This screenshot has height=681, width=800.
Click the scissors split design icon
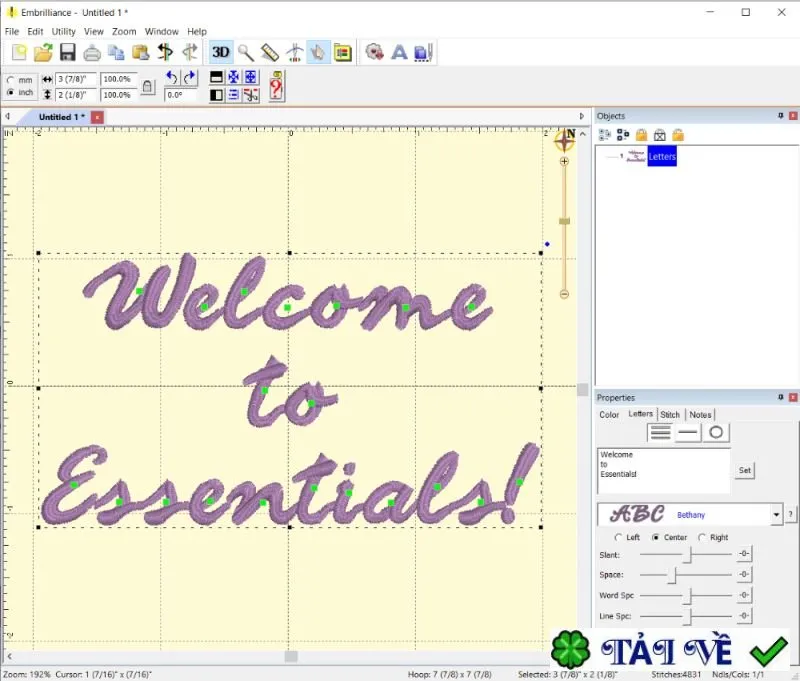coord(251,95)
